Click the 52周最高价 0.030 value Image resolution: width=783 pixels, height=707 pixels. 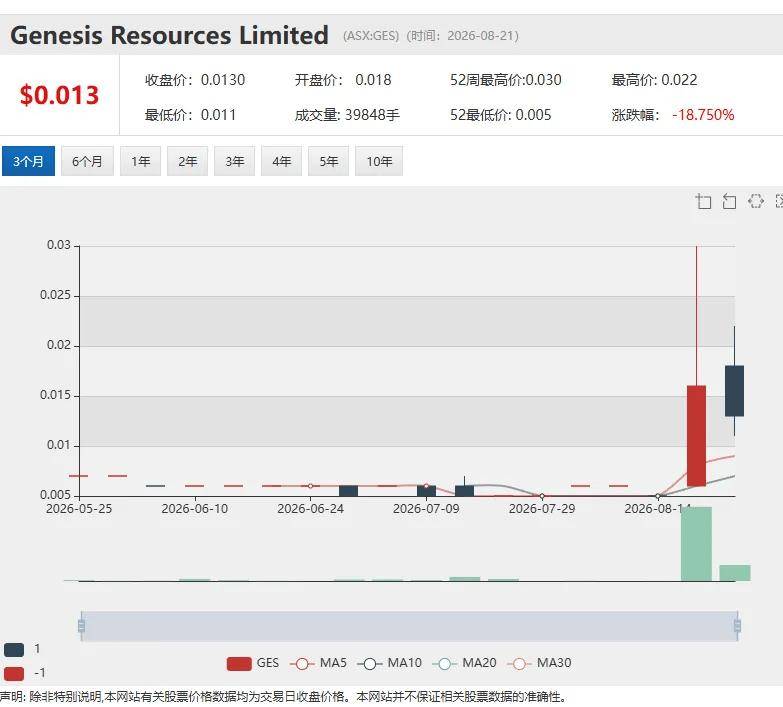coord(505,80)
